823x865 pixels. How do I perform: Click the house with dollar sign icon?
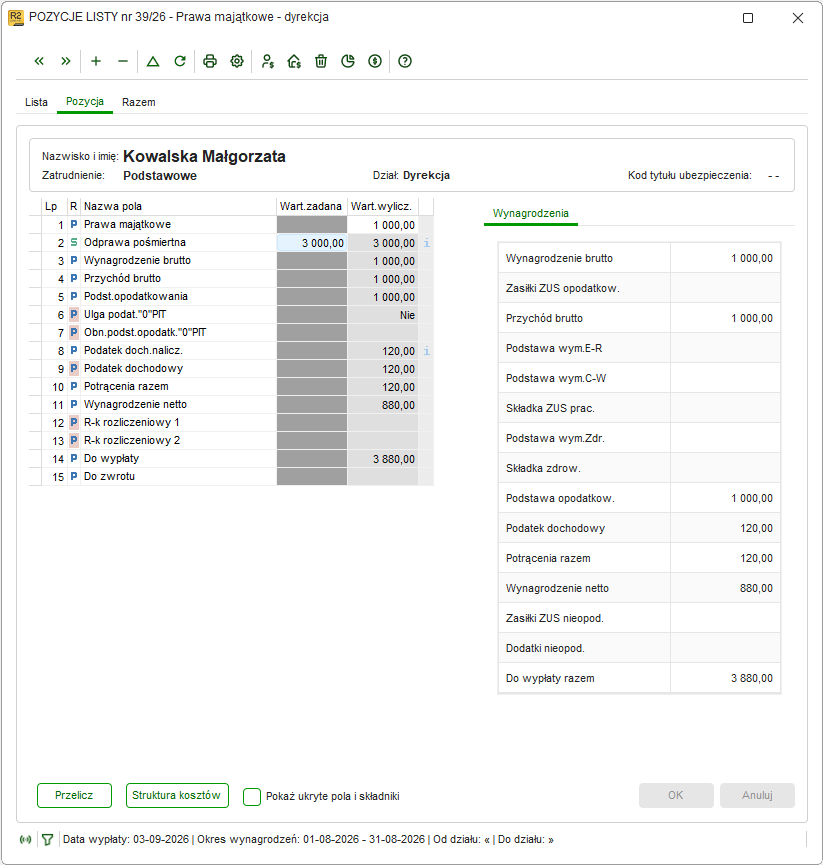tap(294, 61)
